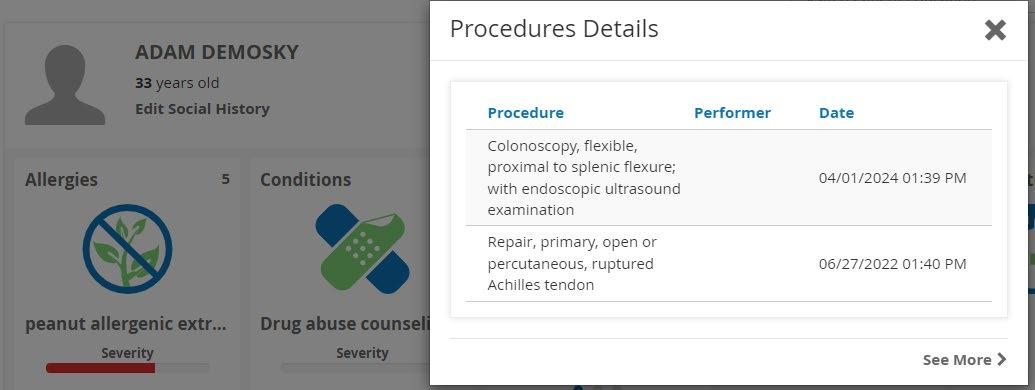Sort by Date column header
The image size is (1035, 390).
[x=836, y=113]
